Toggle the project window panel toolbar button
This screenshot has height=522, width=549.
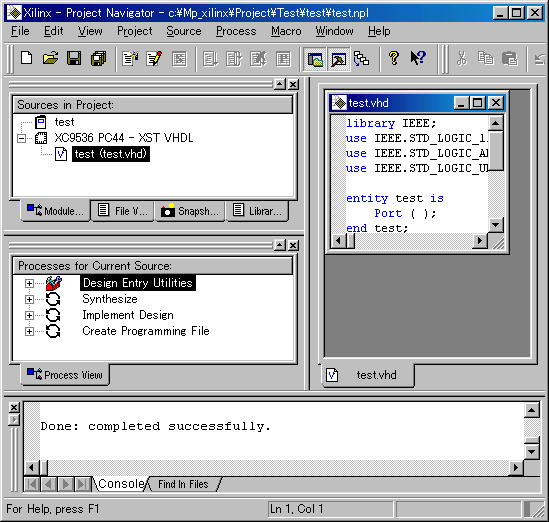[315, 59]
